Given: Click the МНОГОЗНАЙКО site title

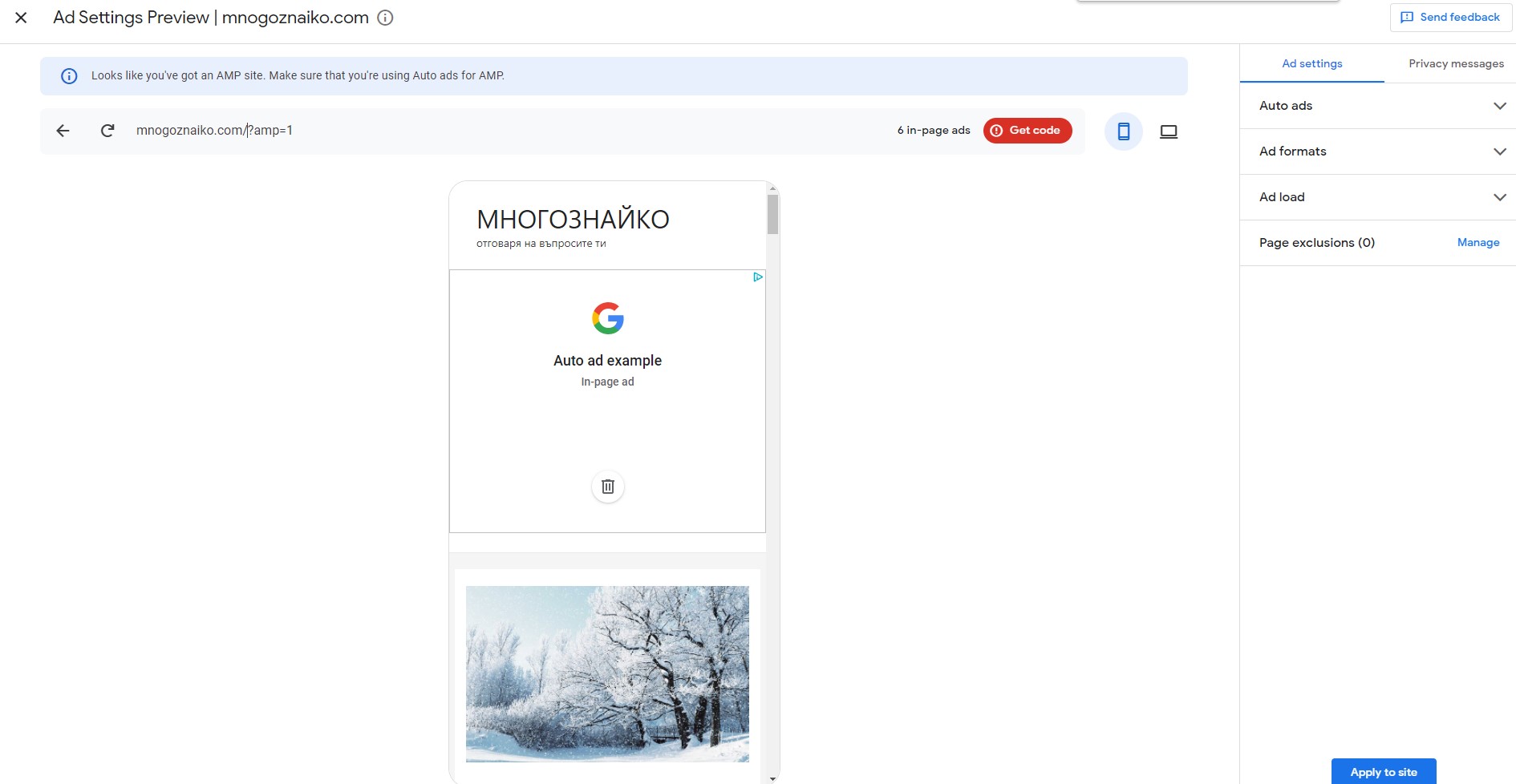Looking at the screenshot, I should pyautogui.click(x=573, y=220).
